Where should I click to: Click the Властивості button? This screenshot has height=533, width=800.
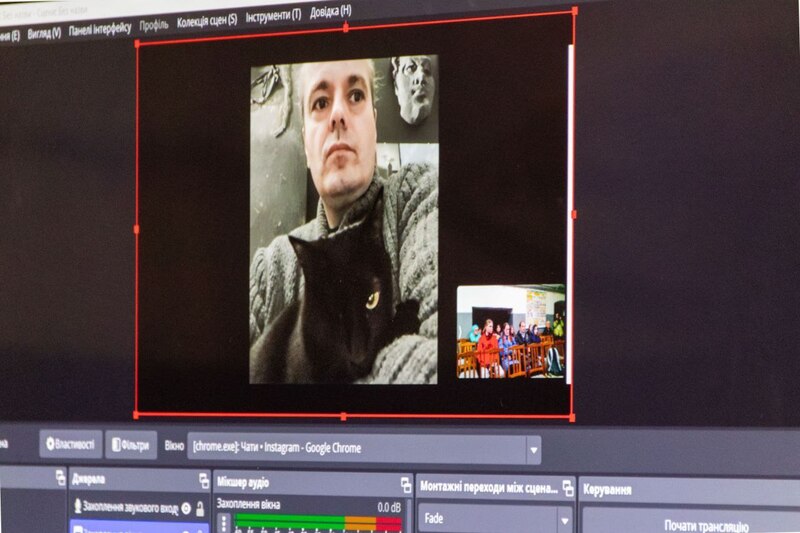(x=70, y=444)
